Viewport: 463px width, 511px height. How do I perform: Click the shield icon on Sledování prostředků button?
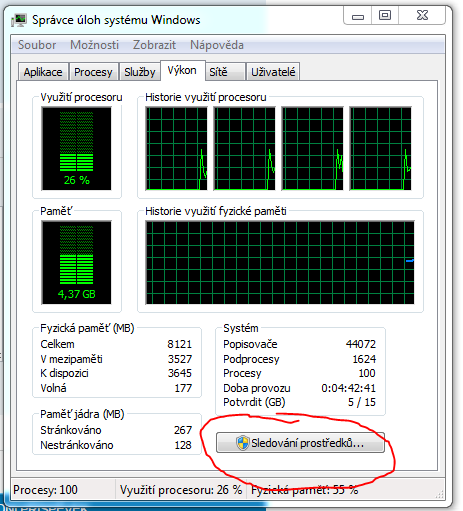tap(243, 443)
